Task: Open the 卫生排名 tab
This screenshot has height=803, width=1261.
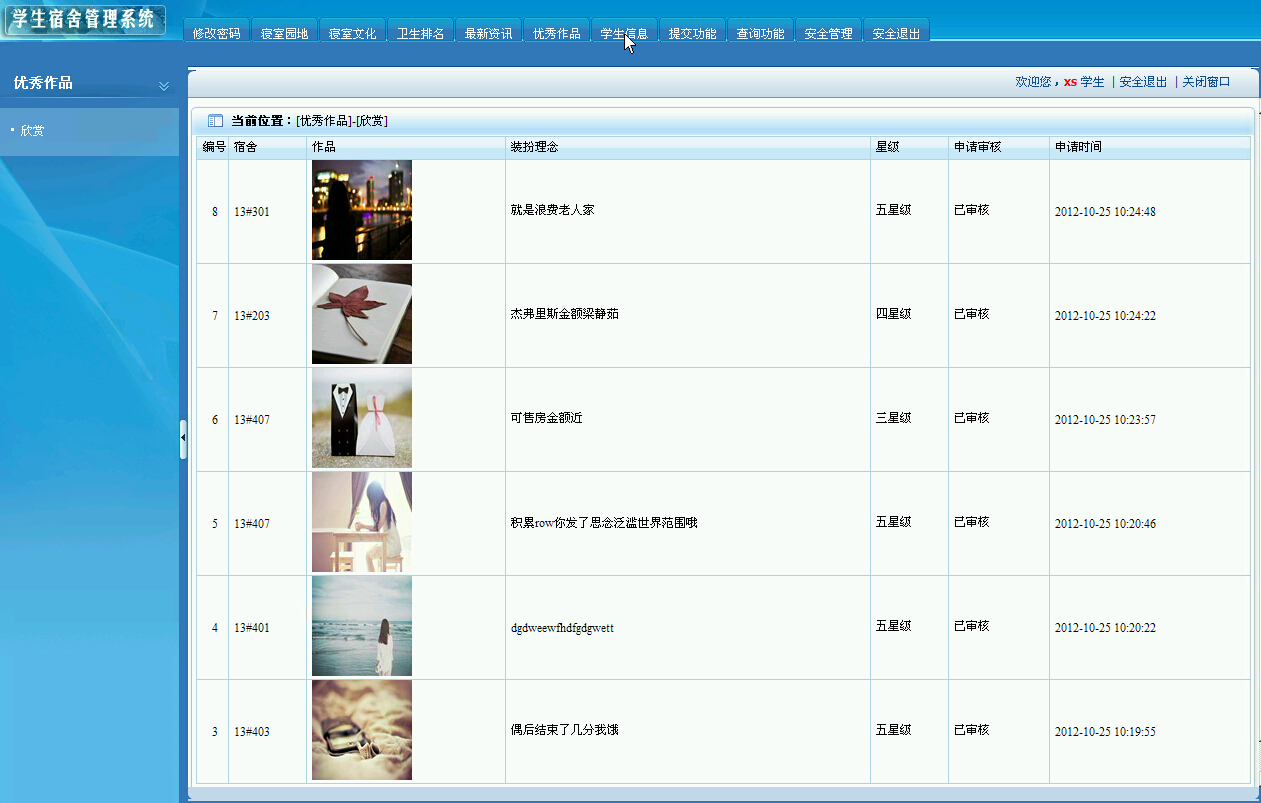Action: click(x=420, y=32)
